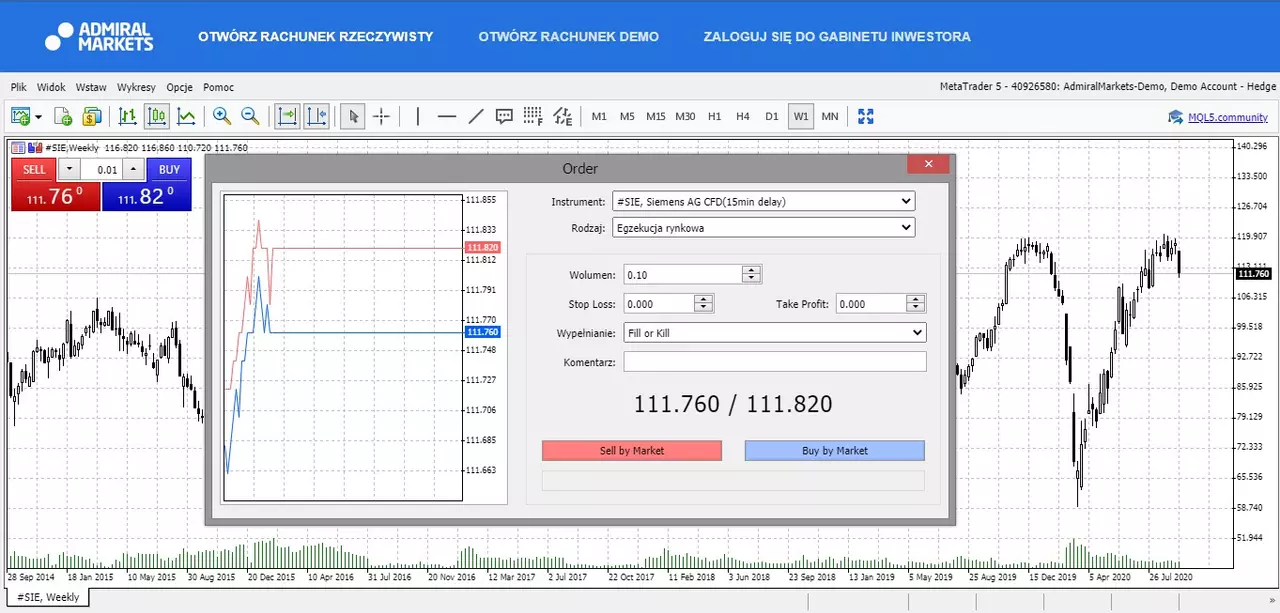1280x613 pixels.
Task: Click the depth of market icon beside #SIE
Action: [35, 148]
